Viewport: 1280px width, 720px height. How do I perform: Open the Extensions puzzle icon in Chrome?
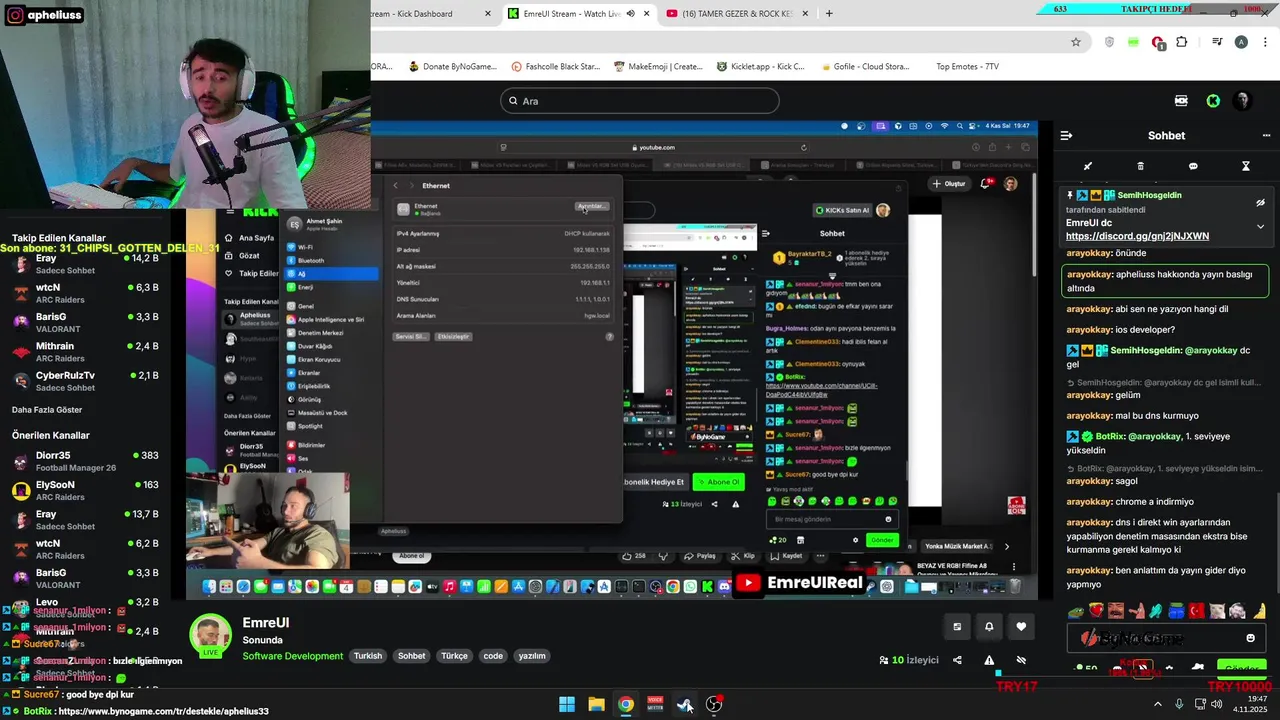point(1182,42)
